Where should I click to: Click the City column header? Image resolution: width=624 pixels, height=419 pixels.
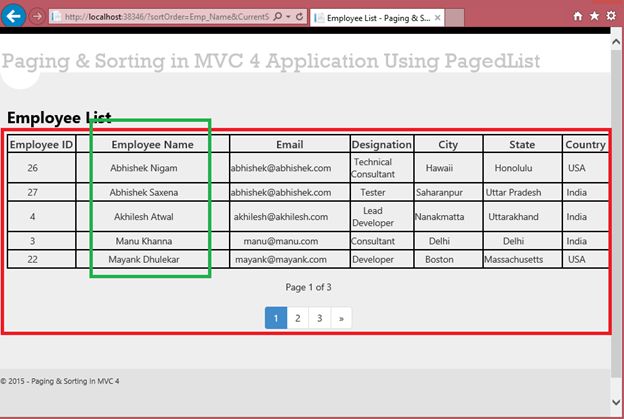click(448, 144)
